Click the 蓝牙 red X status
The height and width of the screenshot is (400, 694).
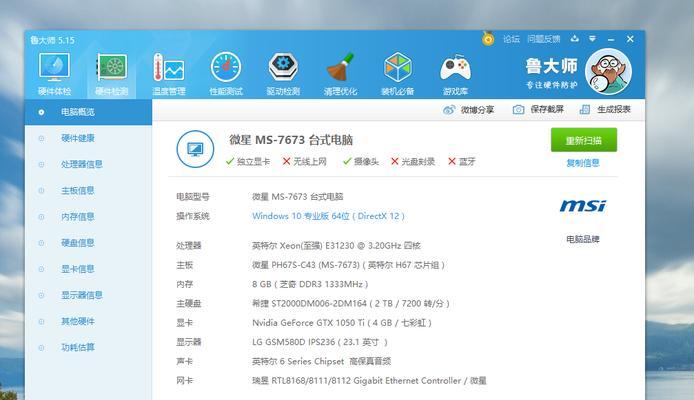pyautogui.click(x=462, y=162)
